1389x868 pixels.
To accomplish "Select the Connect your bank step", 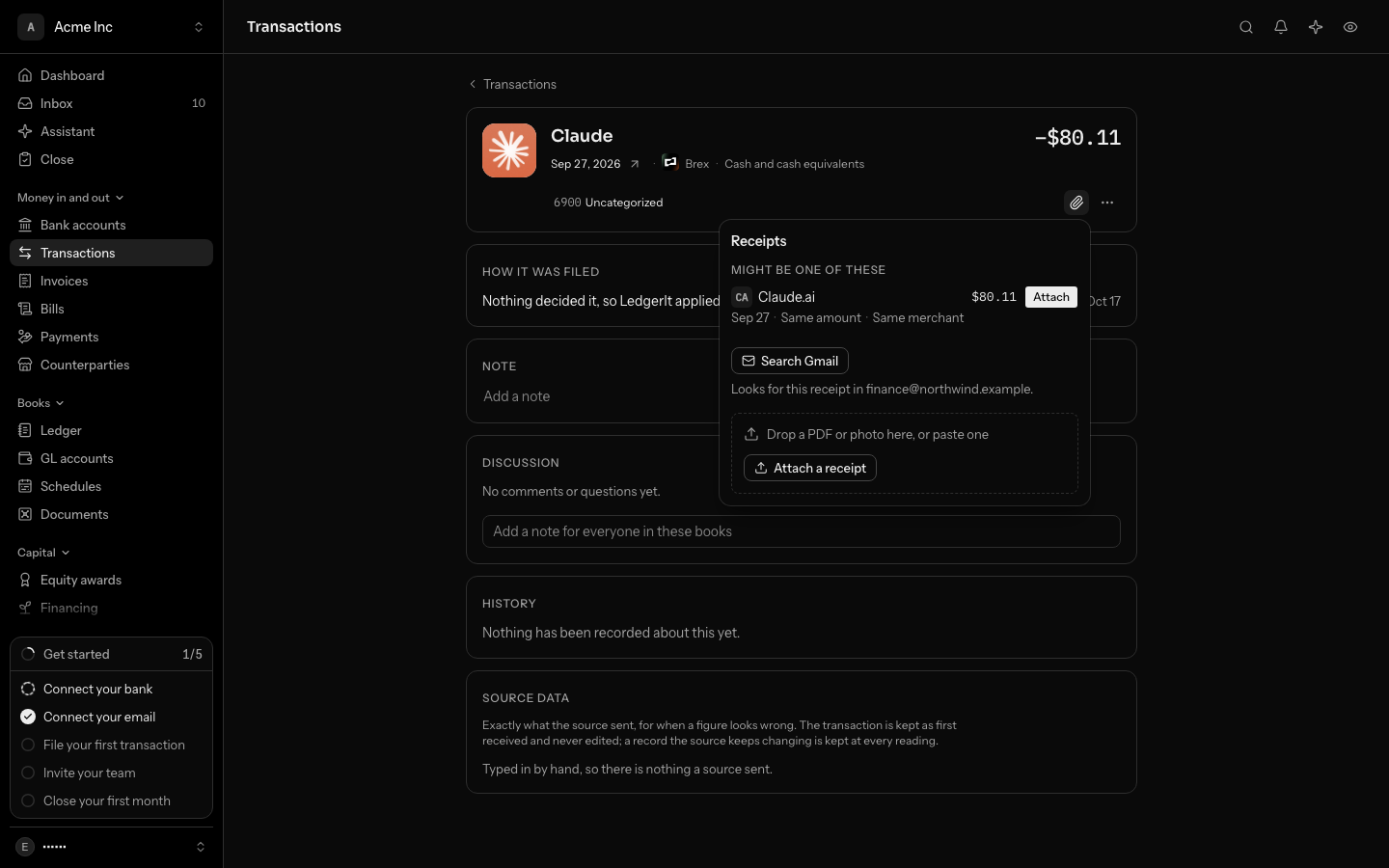I will tap(111, 689).
